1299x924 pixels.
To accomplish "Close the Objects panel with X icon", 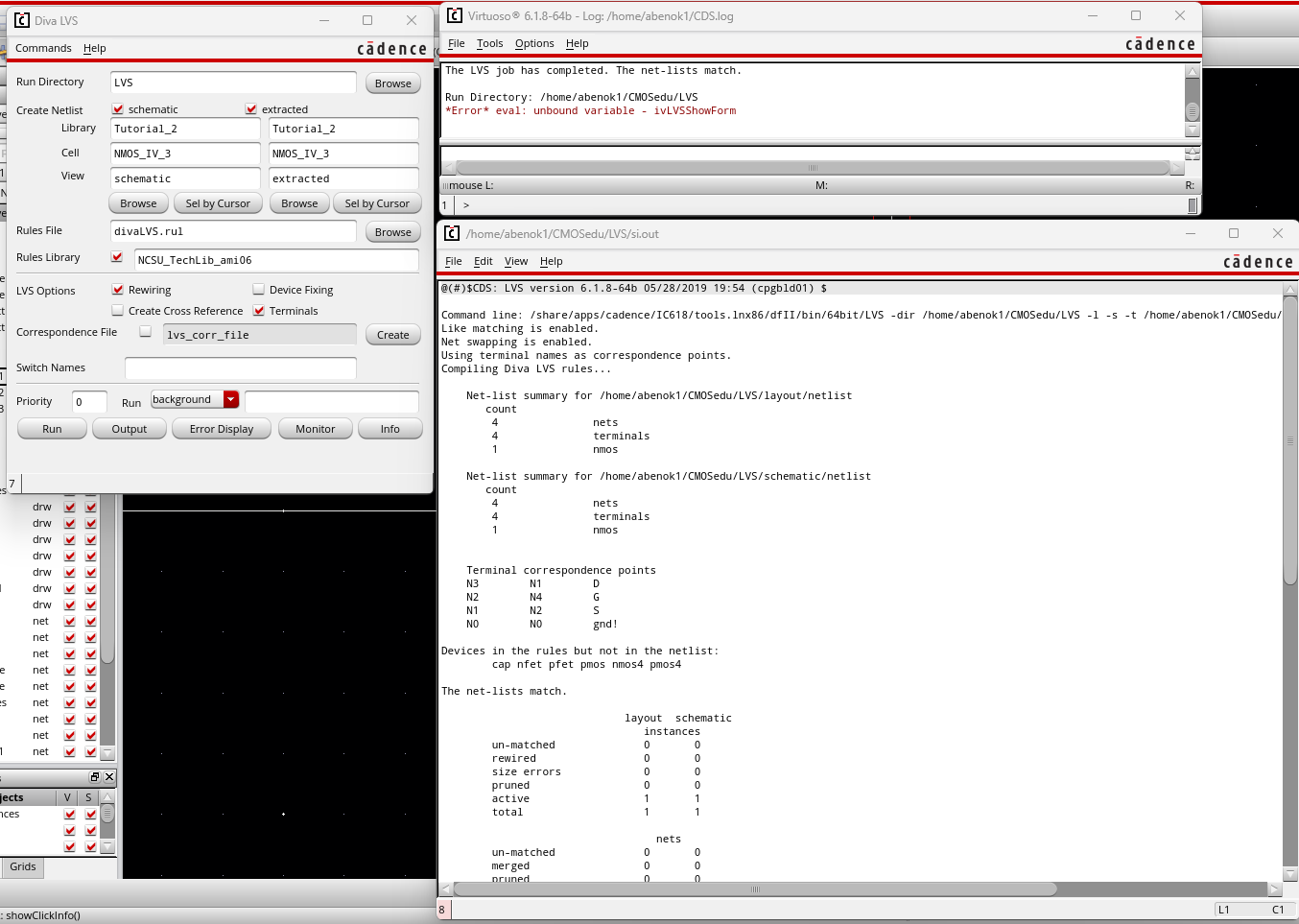I will click(108, 777).
